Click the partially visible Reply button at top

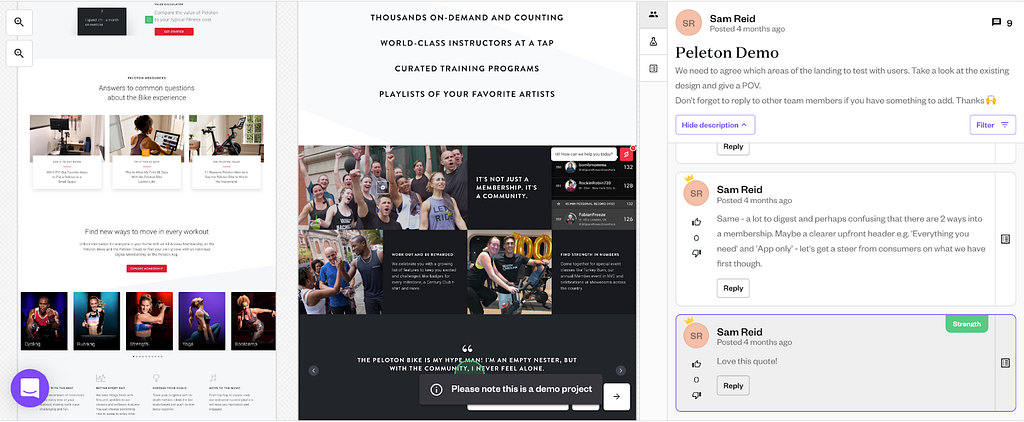[733, 147]
